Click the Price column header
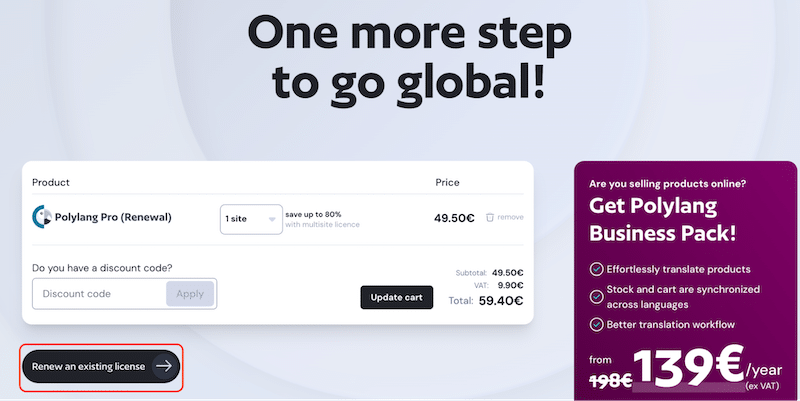 click(447, 182)
